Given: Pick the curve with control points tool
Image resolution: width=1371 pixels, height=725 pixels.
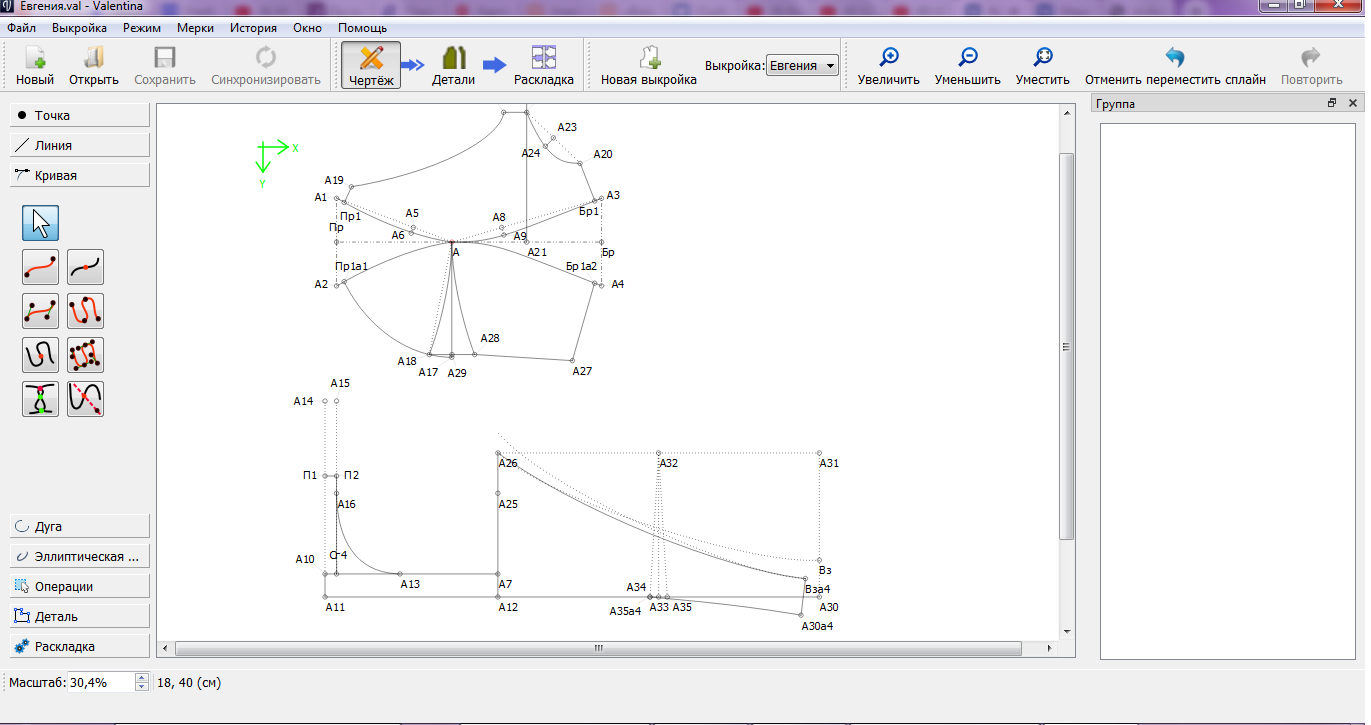Looking at the screenshot, I should [41, 311].
